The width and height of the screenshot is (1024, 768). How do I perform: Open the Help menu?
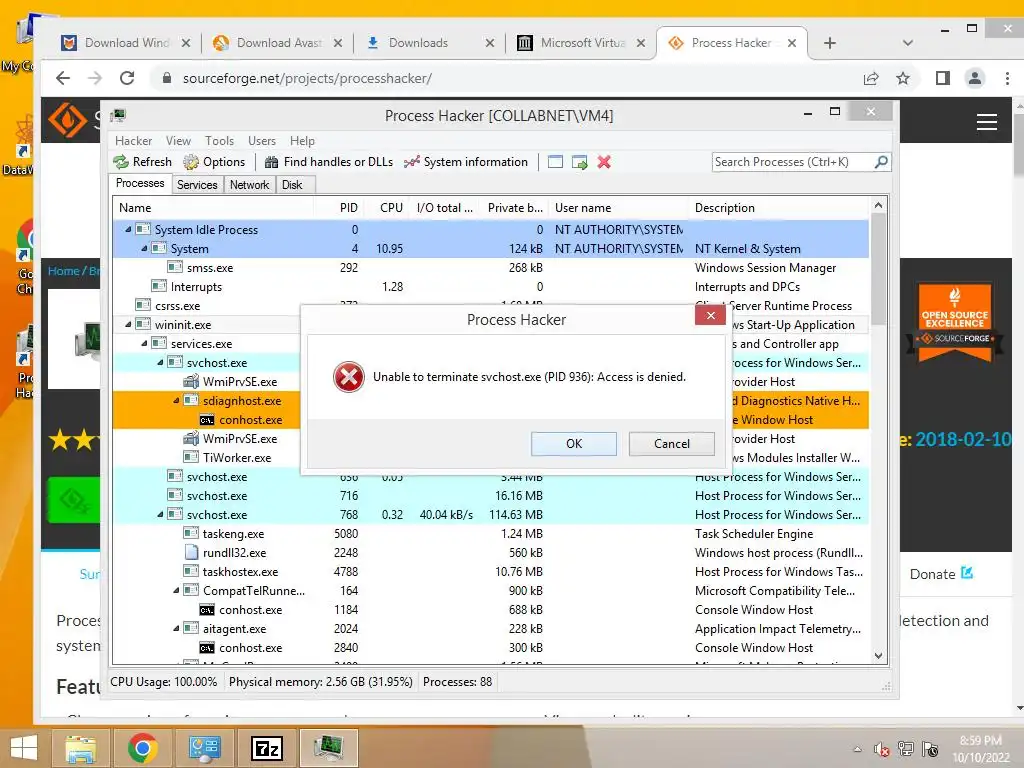click(x=302, y=141)
